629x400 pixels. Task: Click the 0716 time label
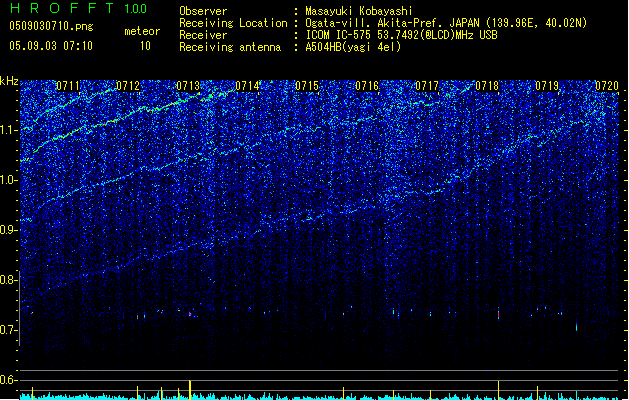(x=367, y=85)
